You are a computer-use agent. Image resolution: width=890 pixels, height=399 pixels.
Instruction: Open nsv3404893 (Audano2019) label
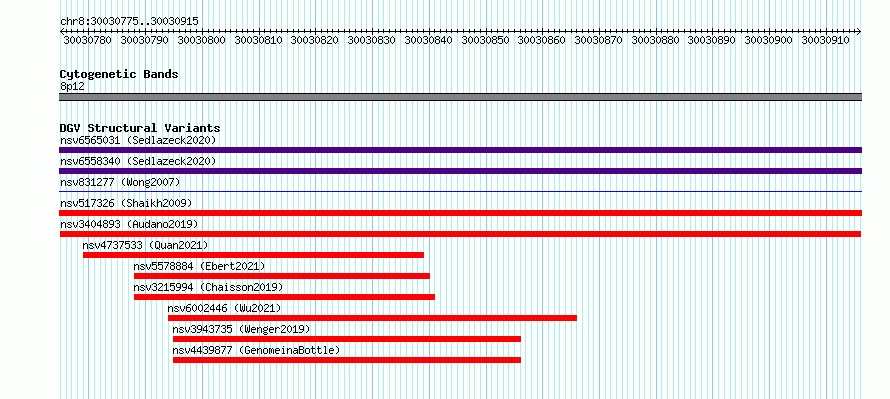(129, 224)
